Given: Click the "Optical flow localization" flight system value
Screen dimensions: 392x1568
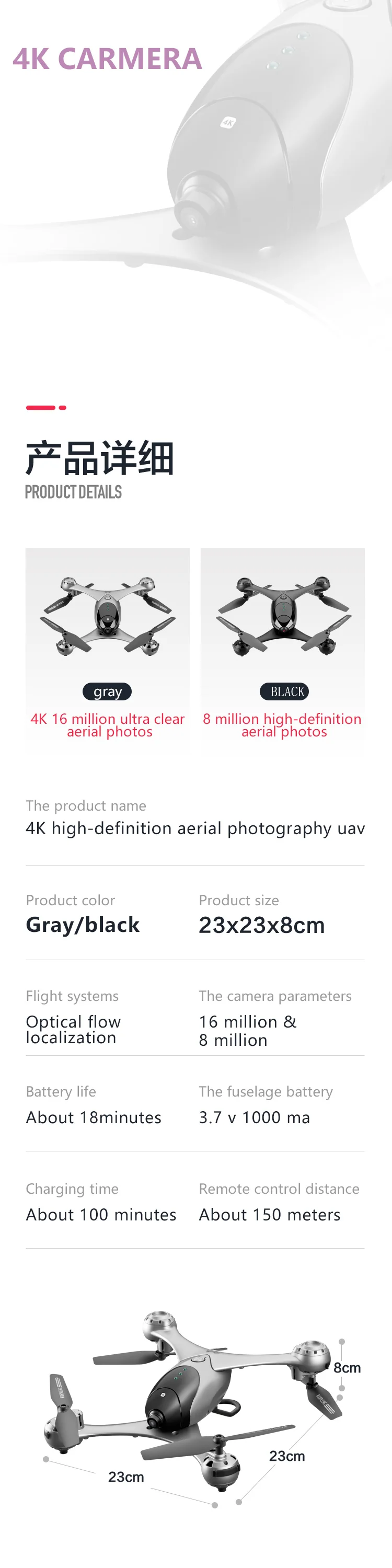Looking at the screenshot, I should [x=73, y=1029].
